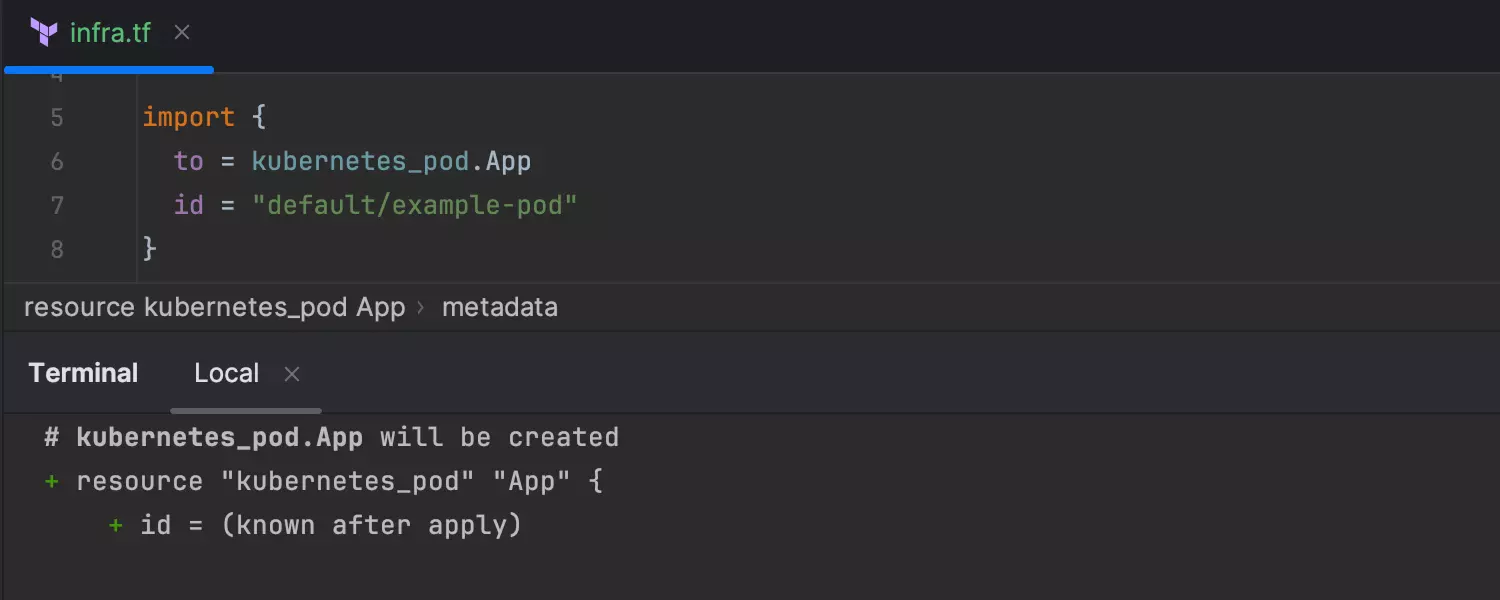Click line number 7 in the gutter

click(56, 206)
